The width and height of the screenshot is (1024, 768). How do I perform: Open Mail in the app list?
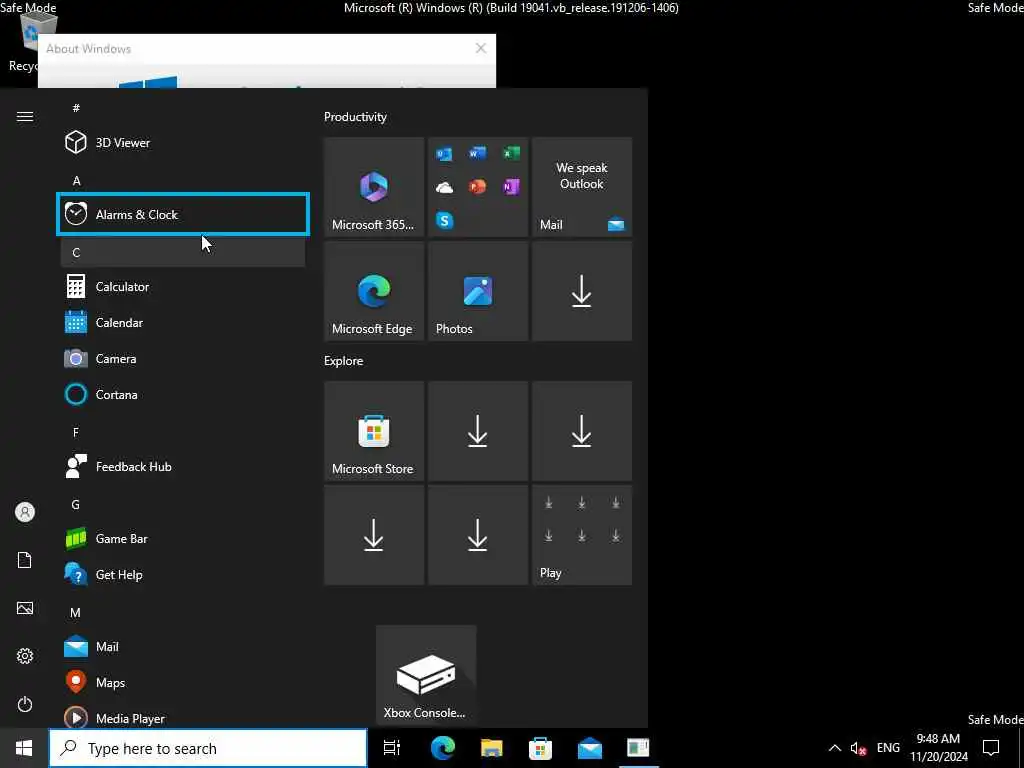[x=183, y=647]
